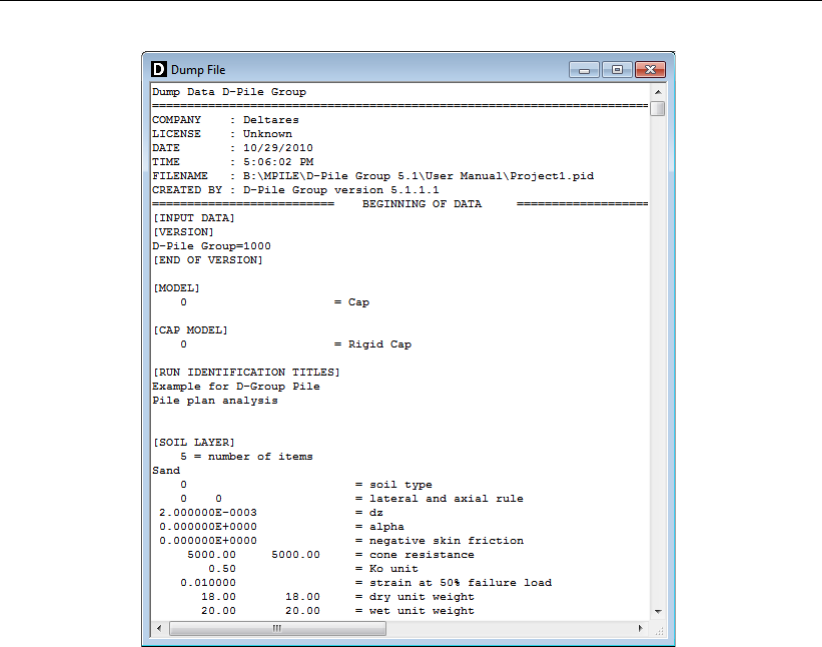Click the 0.50 Ko unit value

pyautogui.click(x=222, y=569)
